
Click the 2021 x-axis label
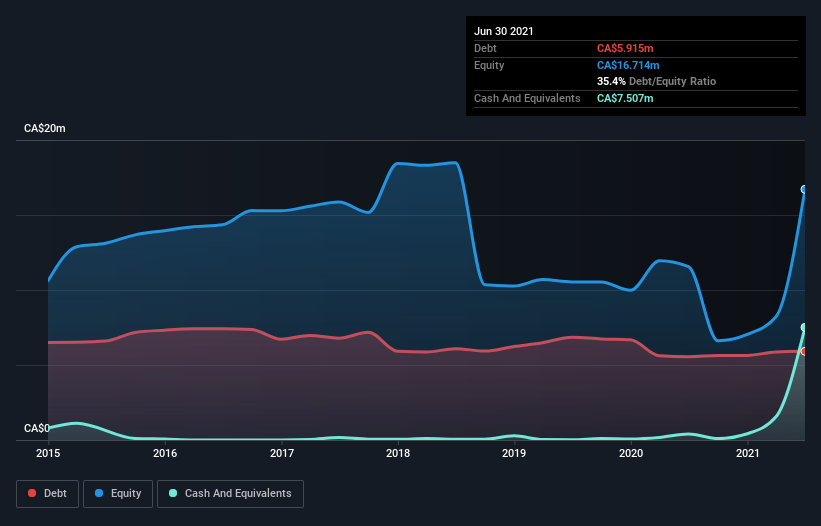click(748, 453)
